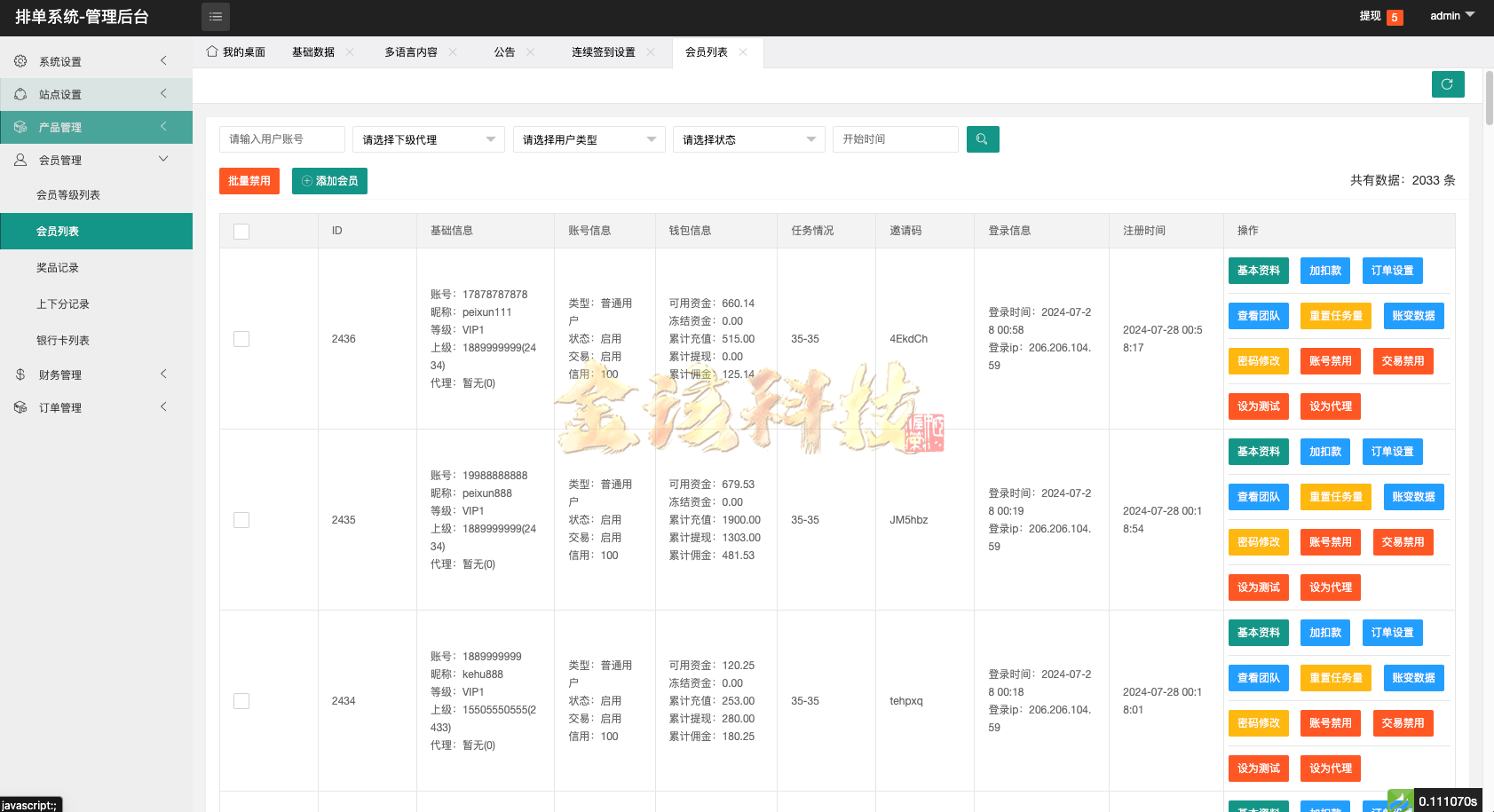Refresh the page with the refresh icon
The image size is (1494, 812).
point(1447,84)
